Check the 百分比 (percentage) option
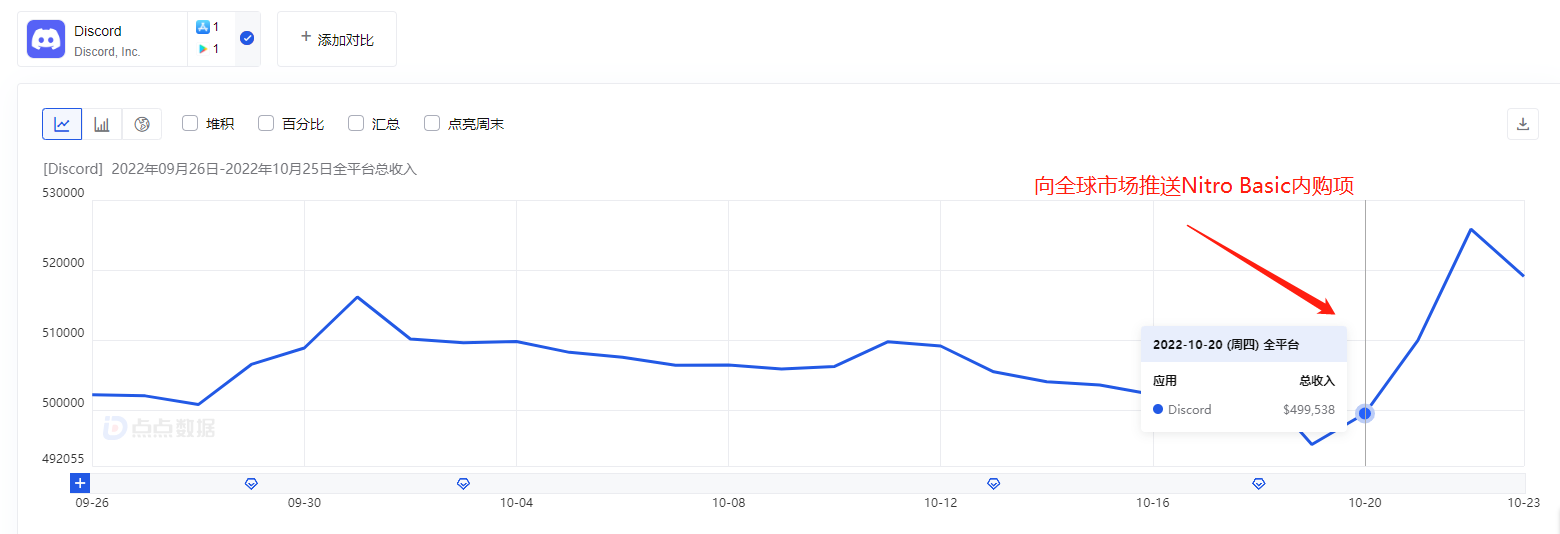This screenshot has width=1560, height=534. coord(266,124)
